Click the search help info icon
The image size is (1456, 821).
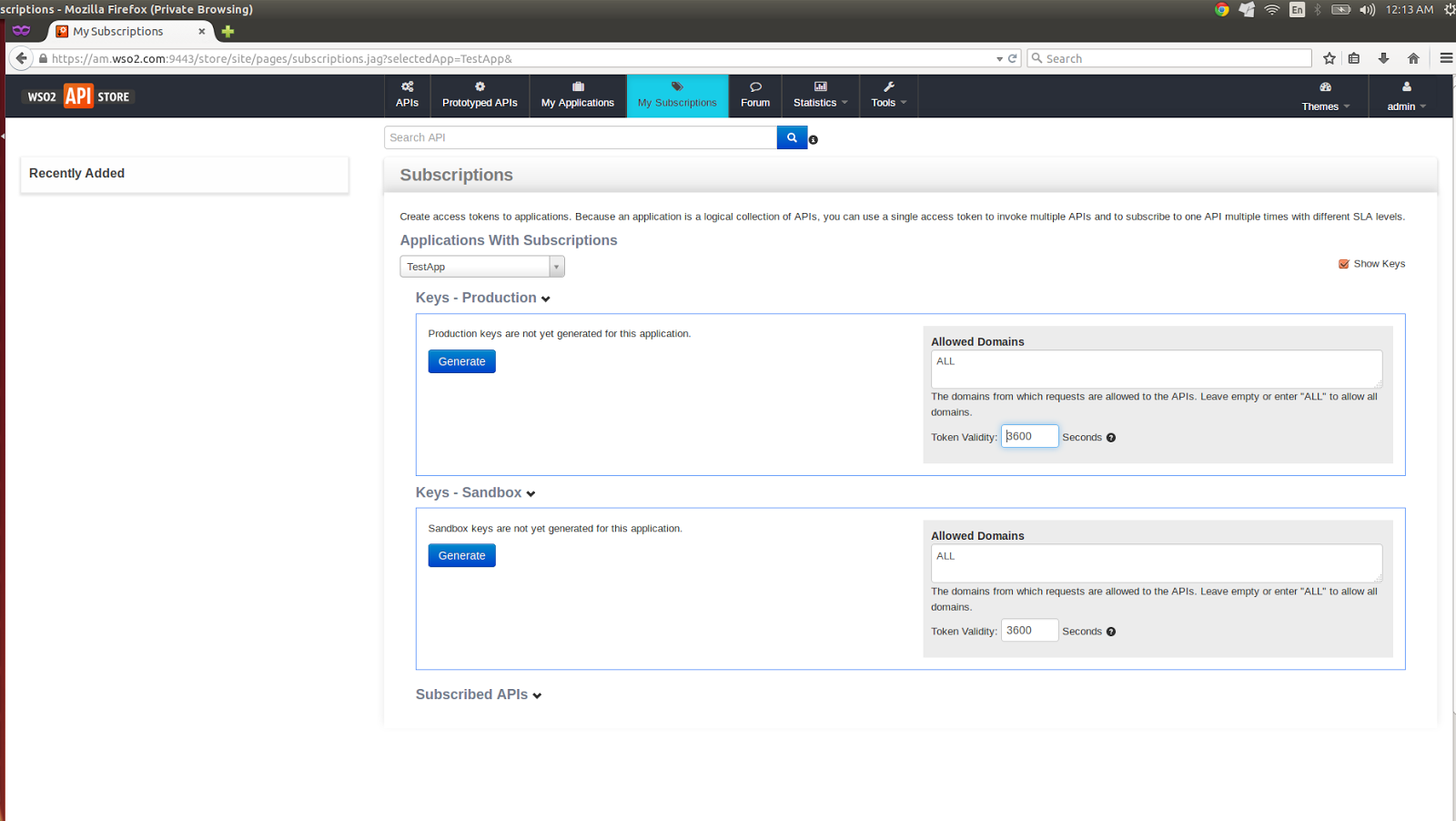point(814,140)
